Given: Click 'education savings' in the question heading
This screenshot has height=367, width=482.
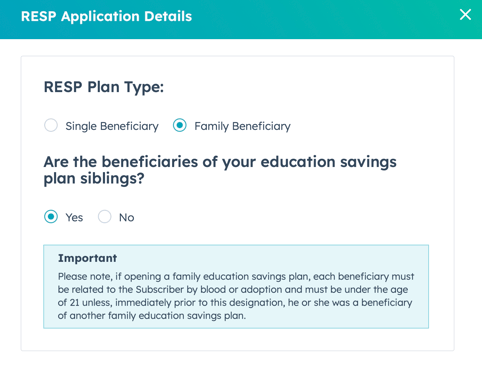Looking at the screenshot, I should point(328,162).
